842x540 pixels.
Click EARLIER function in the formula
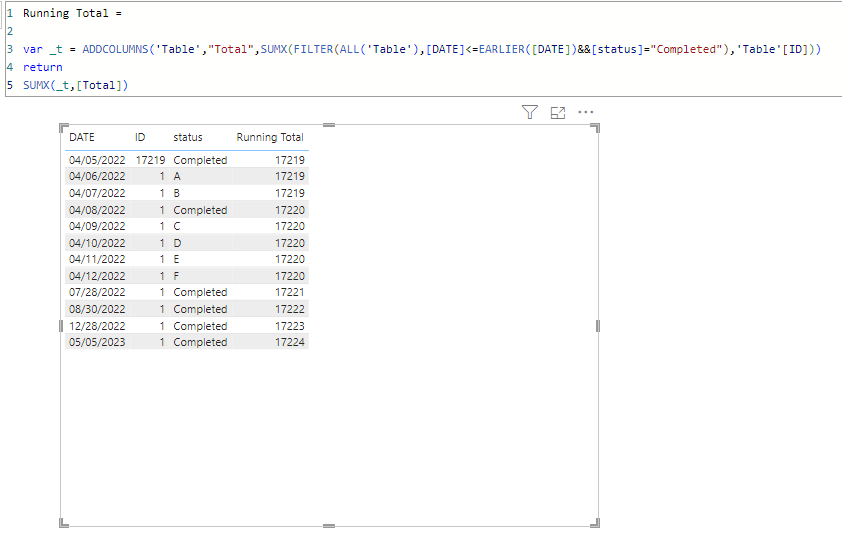pos(502,49)
